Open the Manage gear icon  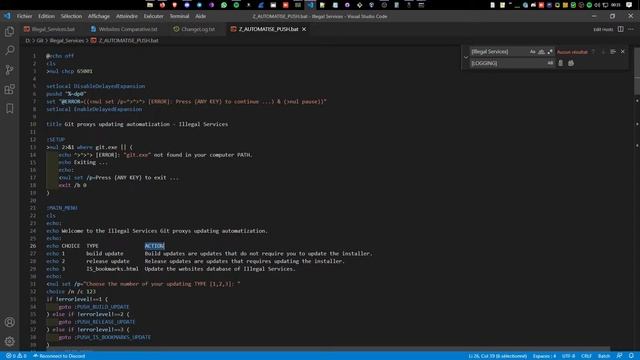(x=9, y=341)
